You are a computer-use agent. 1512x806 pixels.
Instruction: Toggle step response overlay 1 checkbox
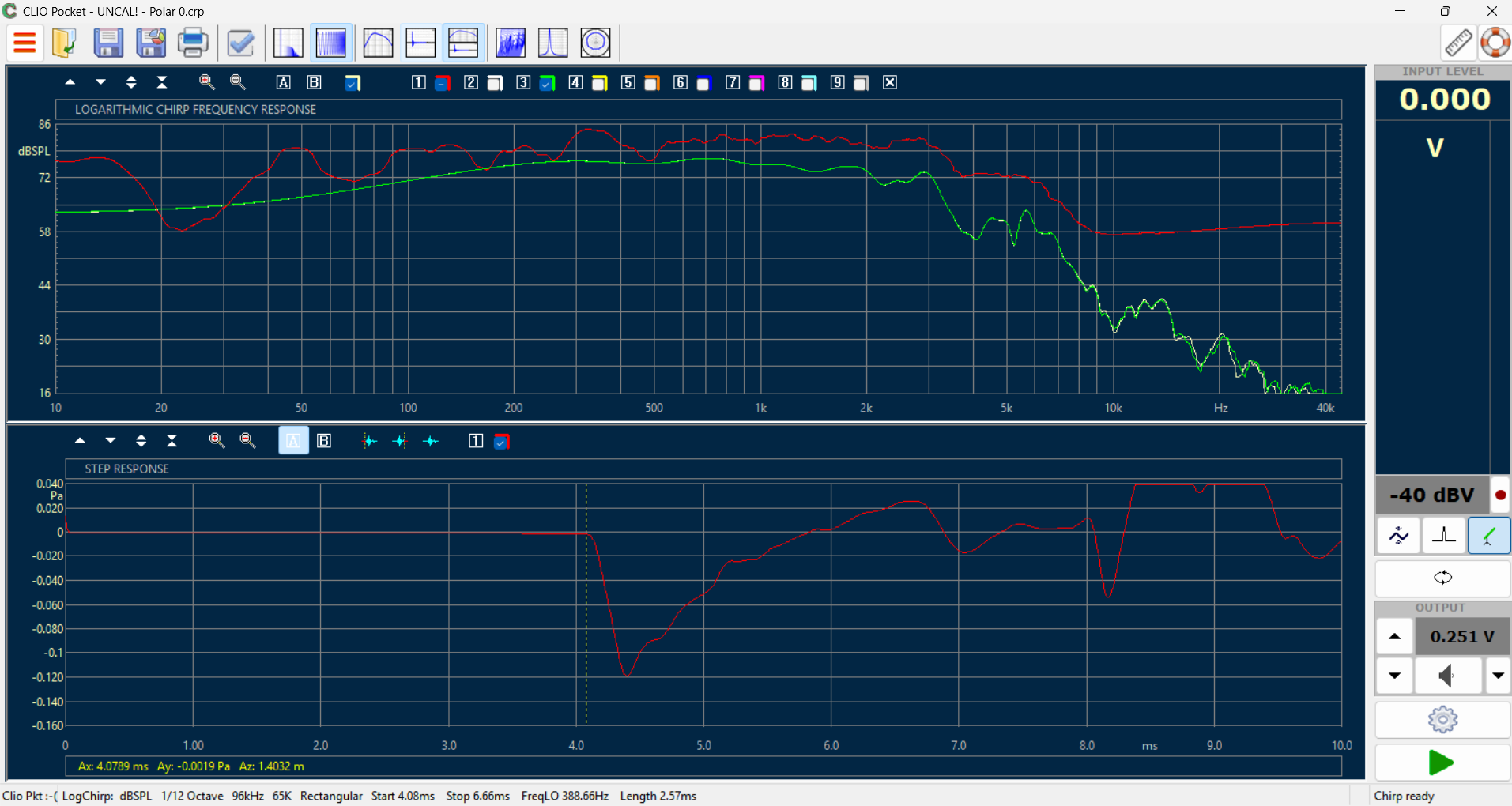coord(501,442)
